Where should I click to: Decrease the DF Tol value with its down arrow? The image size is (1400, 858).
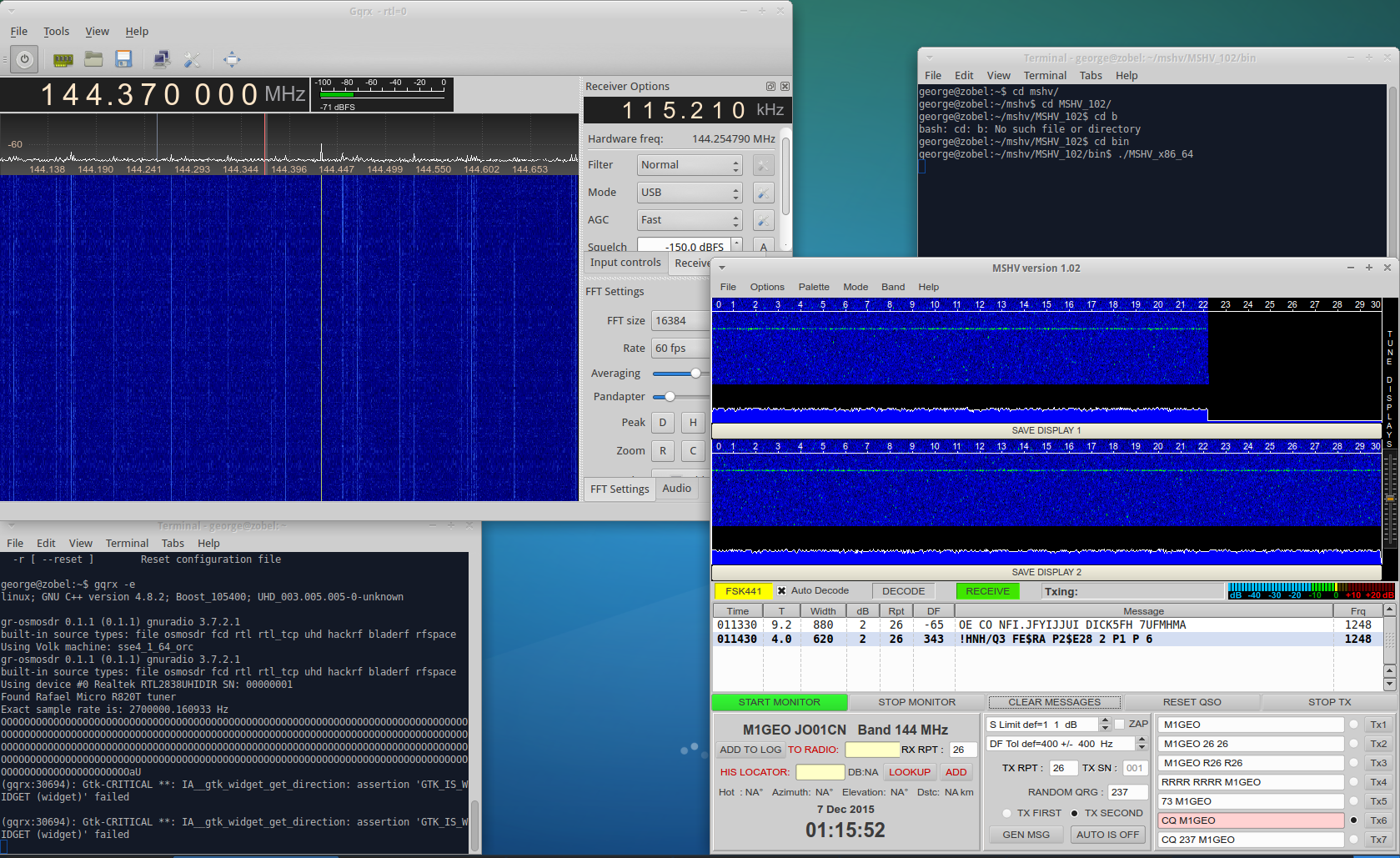1142,748
